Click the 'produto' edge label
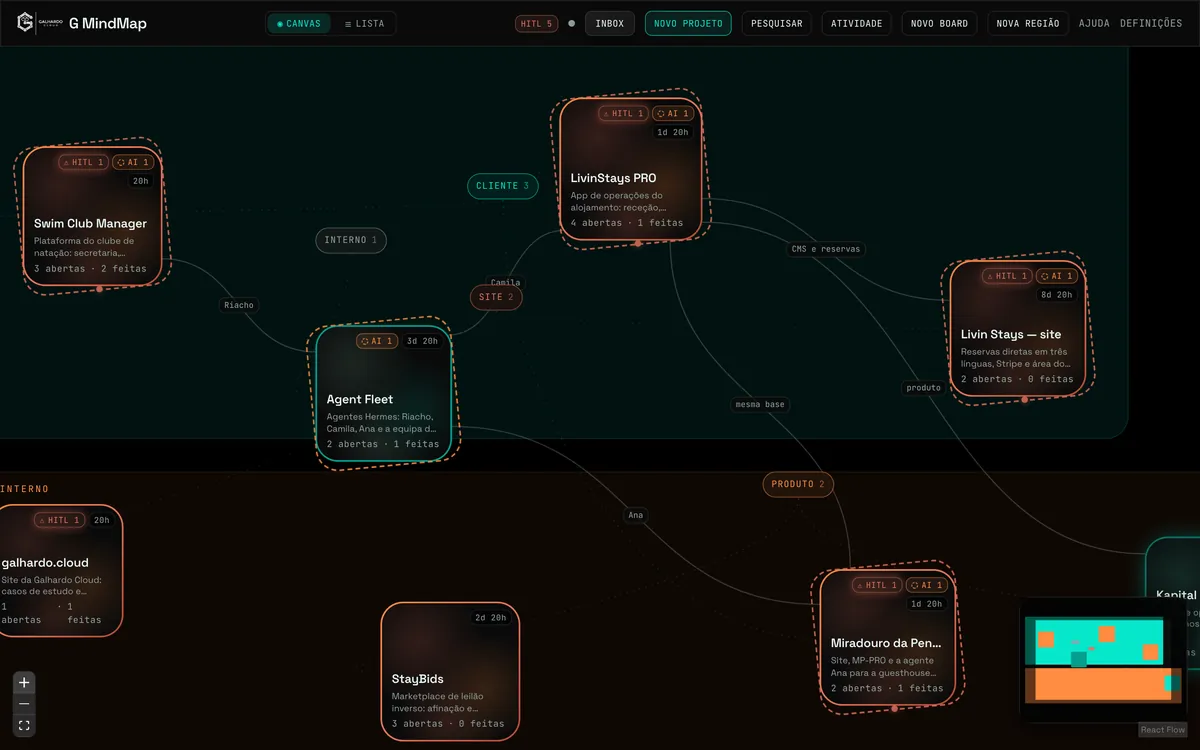1200x750 pixels. (x=923, y=387)
